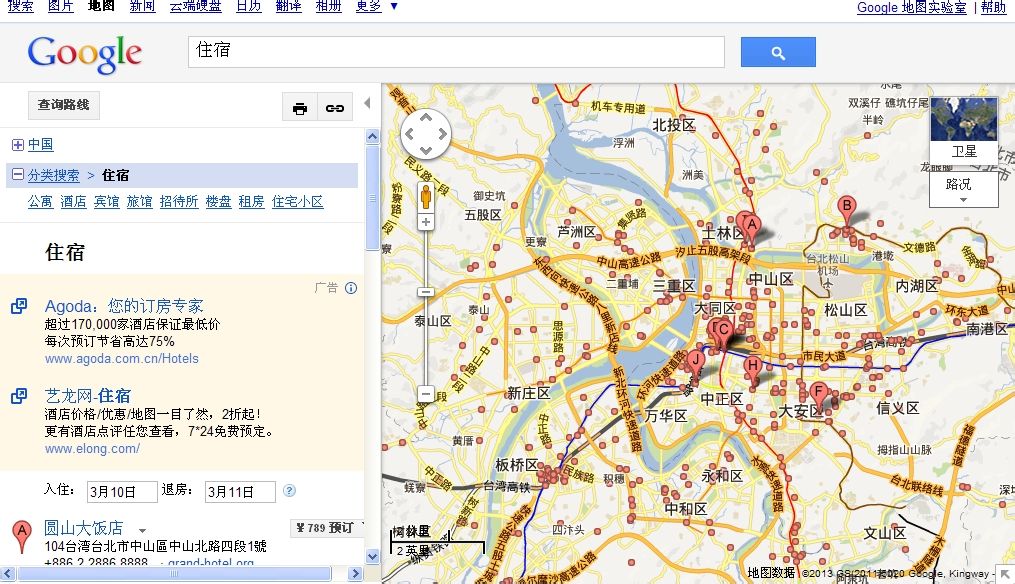Screen dimensions: 1015x584
Task: Filter by 招待所 category
Action: pyautogui.click(x=179, y=201)
